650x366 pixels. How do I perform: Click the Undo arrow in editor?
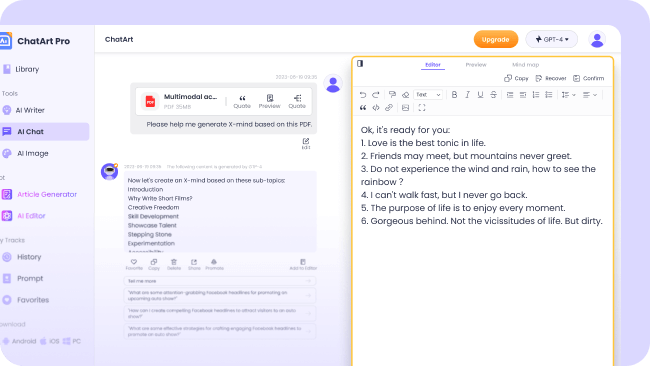[x=363, y=95]
